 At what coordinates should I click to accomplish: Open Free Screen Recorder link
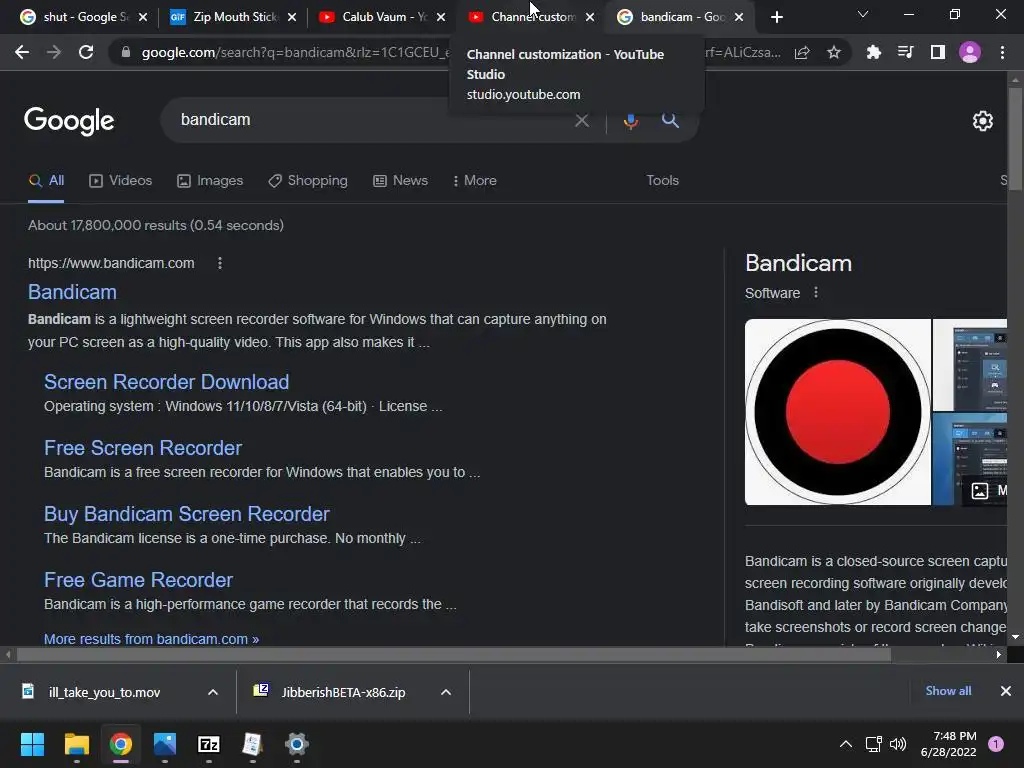tap(143, 448)
